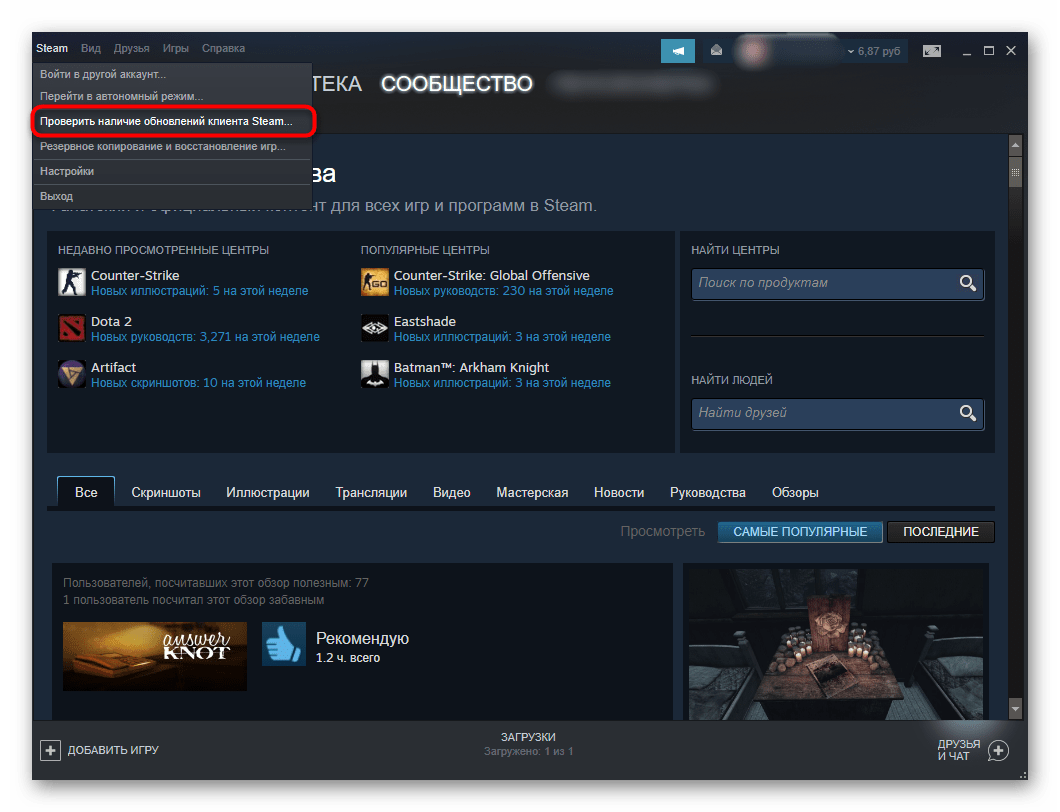Click the announcements megaphone icon
Viewport: 1060px width, 812px height.
pos(678,50)
